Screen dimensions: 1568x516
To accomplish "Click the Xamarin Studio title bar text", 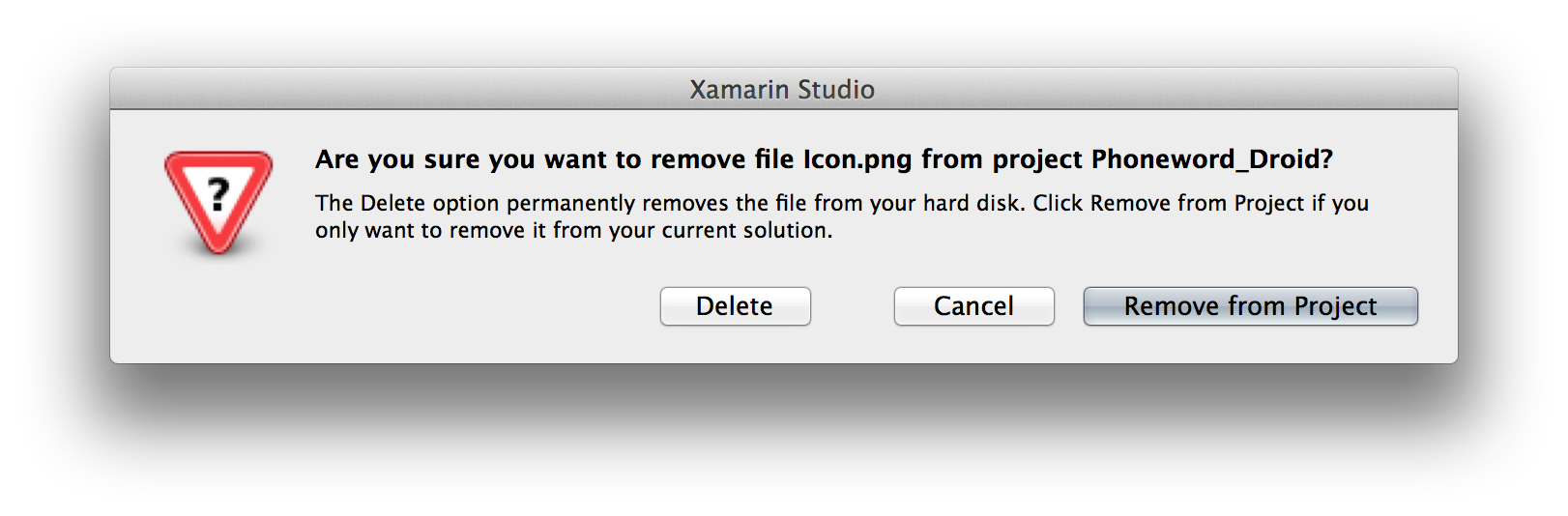I will click(782, 90).
